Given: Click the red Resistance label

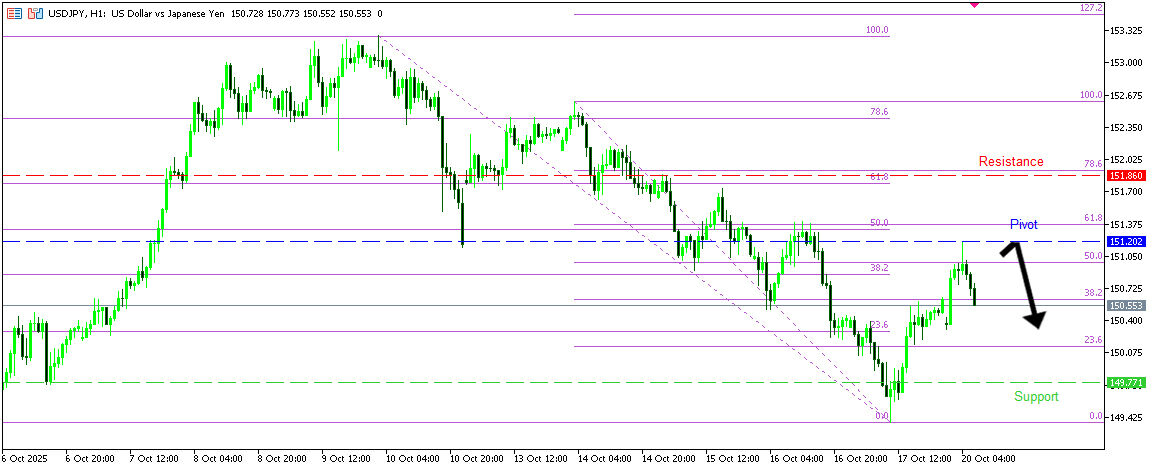Looking at the screenshot, I should click(1010, 161).
